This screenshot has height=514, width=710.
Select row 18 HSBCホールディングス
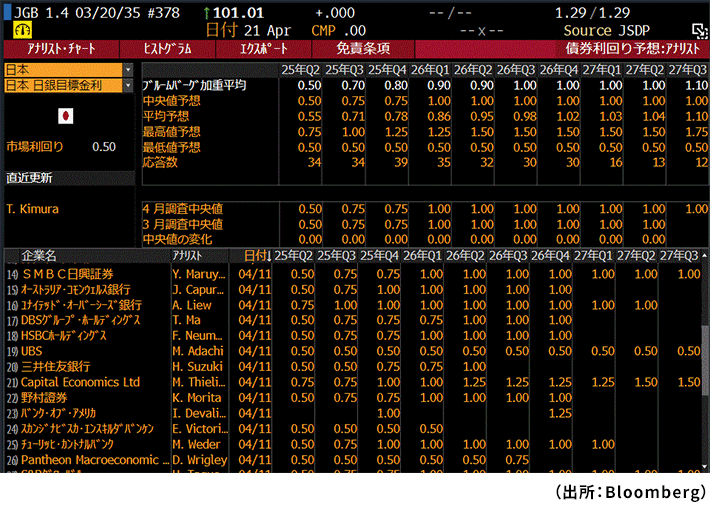[352, 336]
